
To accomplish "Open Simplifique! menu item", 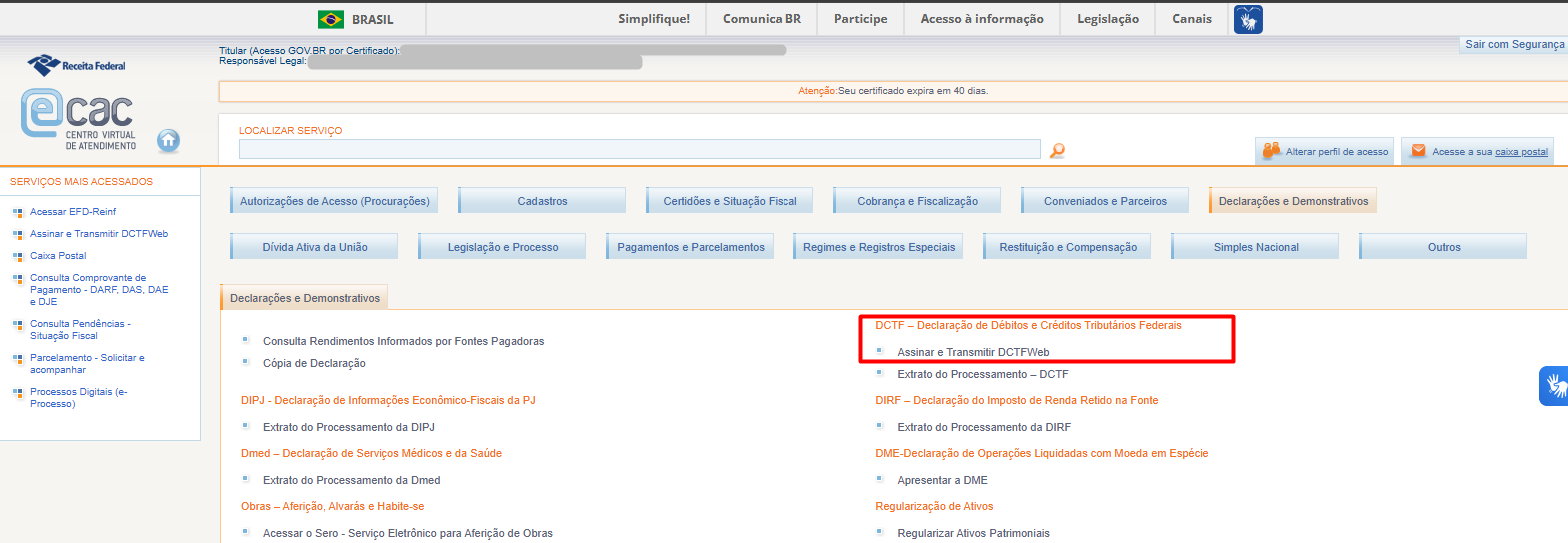I will pos(654,19).
